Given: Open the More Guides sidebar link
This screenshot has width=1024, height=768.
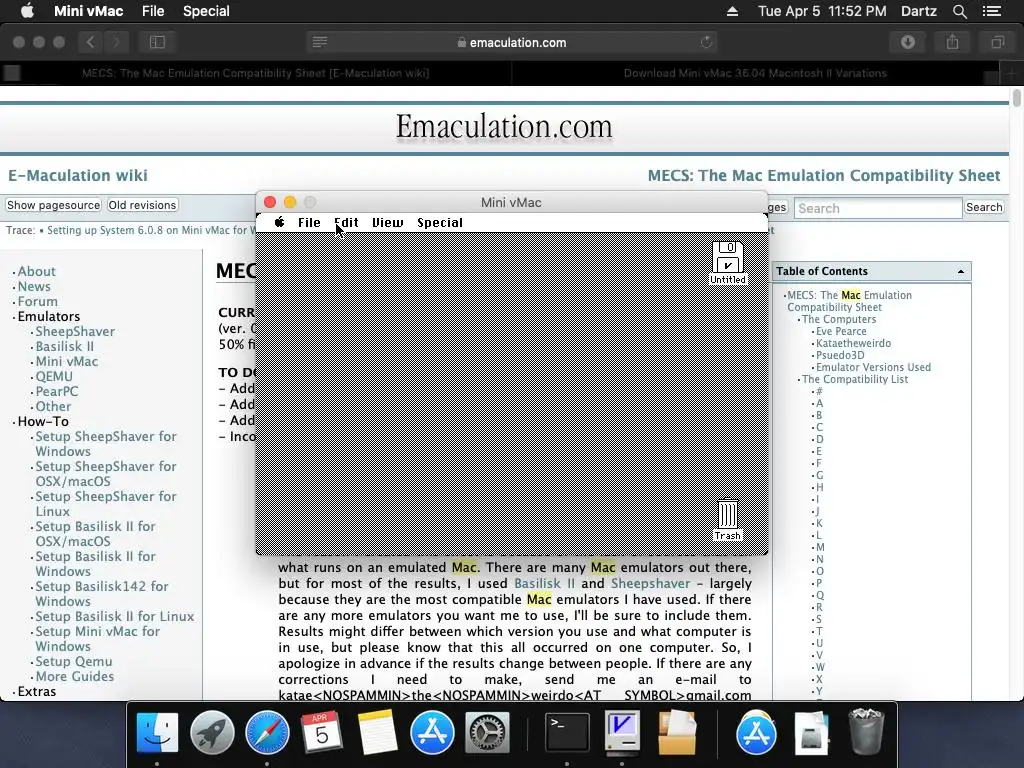Looking at the screenshot, I should 74,676.
